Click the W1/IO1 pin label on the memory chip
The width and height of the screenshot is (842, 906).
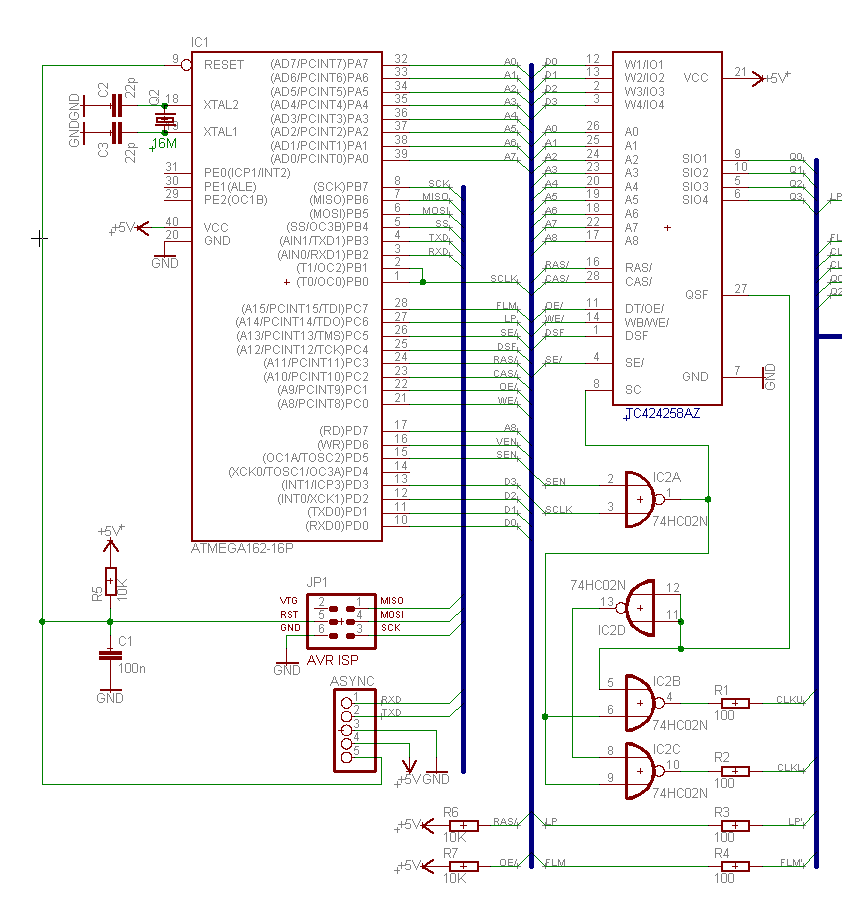click(644, 65)
